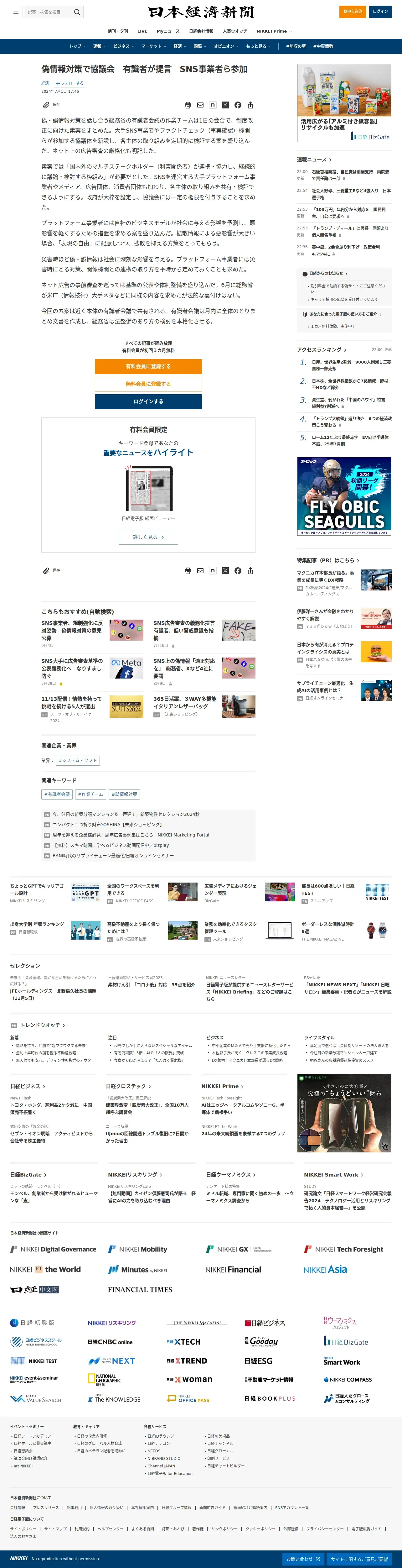Open LIVE menu item
The width and height of the screenshot is (402, 1568).
pyautogui.click(x=142, y=31)
